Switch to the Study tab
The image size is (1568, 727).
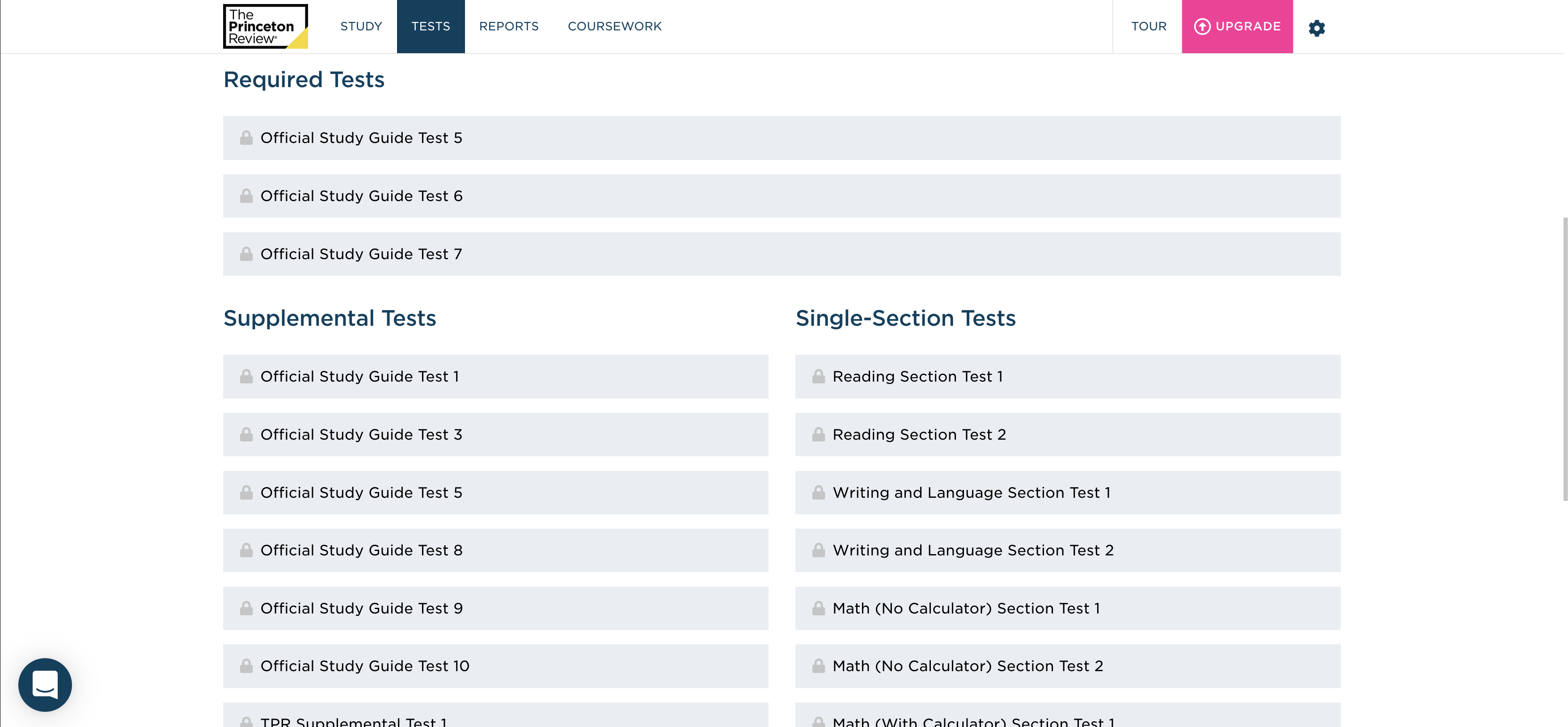point(361,27)
